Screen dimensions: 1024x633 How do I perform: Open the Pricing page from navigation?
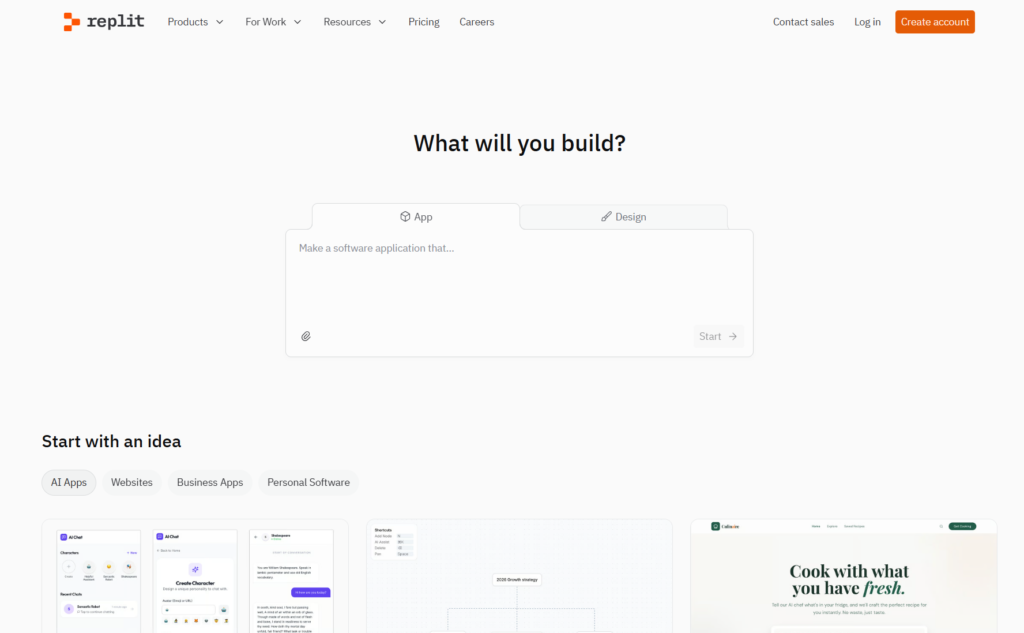pyautogui.click(x=423, y=21)
